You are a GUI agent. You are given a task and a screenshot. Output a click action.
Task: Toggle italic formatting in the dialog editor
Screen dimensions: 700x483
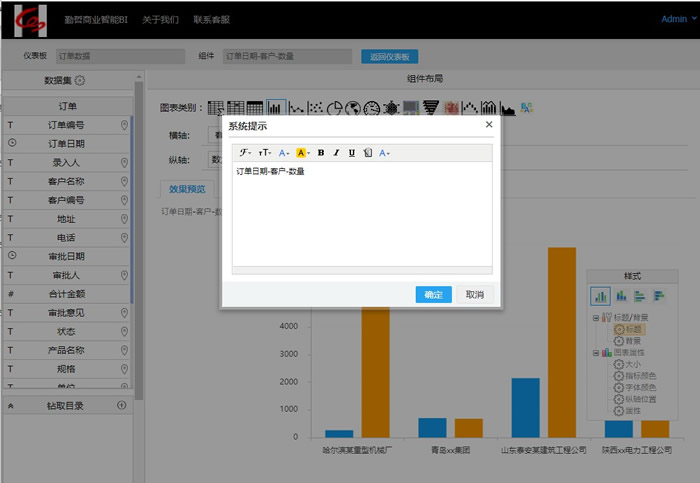coord(337,153)
